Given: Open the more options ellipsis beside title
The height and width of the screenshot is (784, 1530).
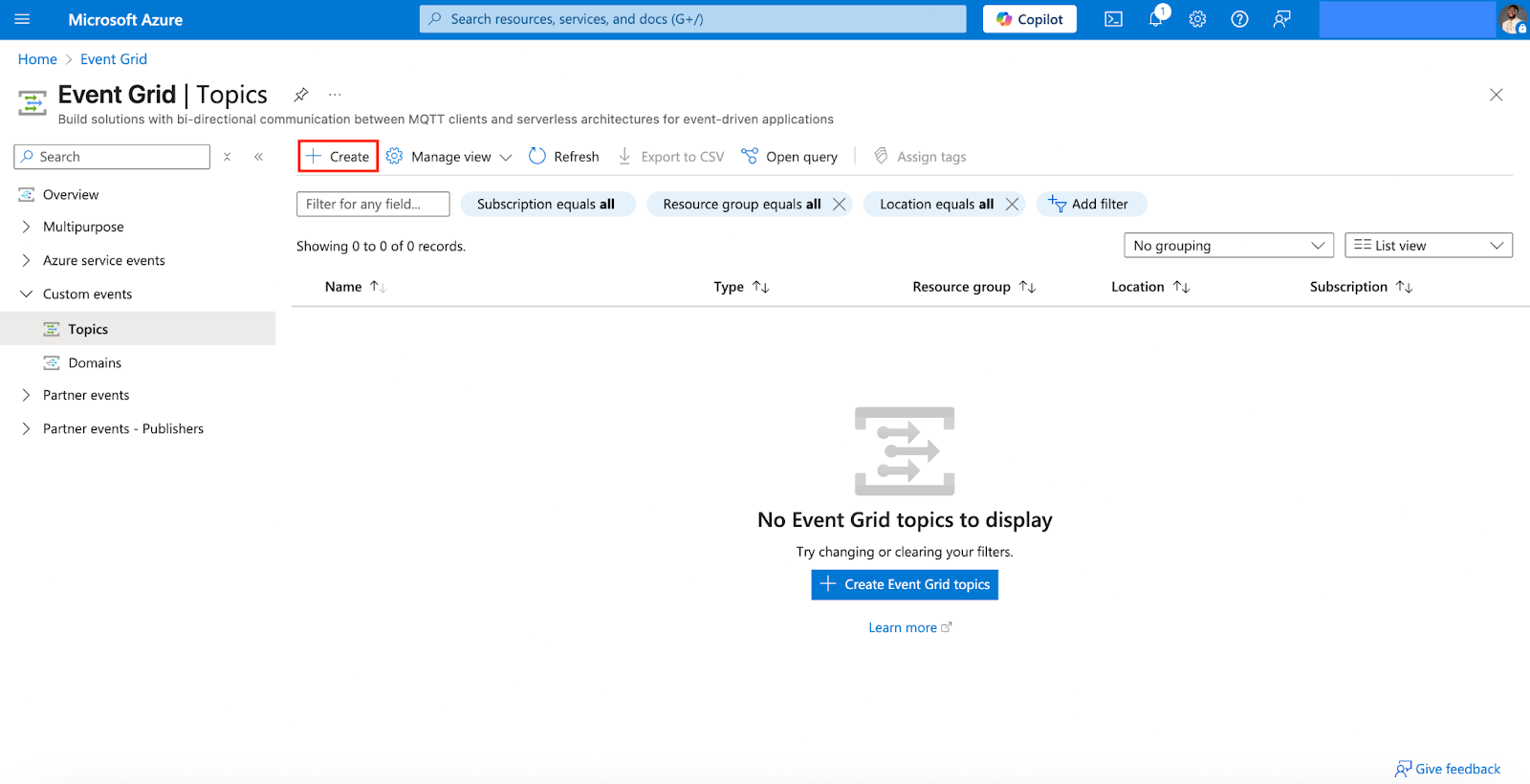Looking at the screenshot, I should [335, 95].
